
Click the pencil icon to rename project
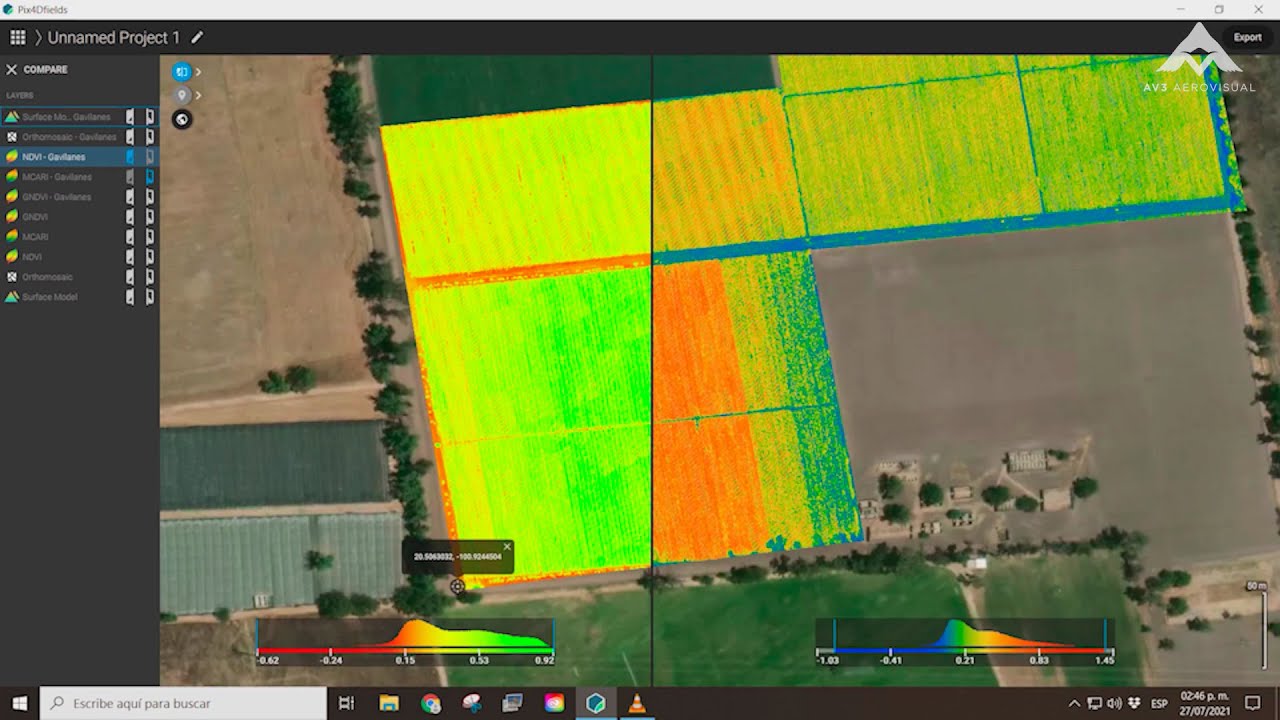pyautogui.click(x=197, y=38)
